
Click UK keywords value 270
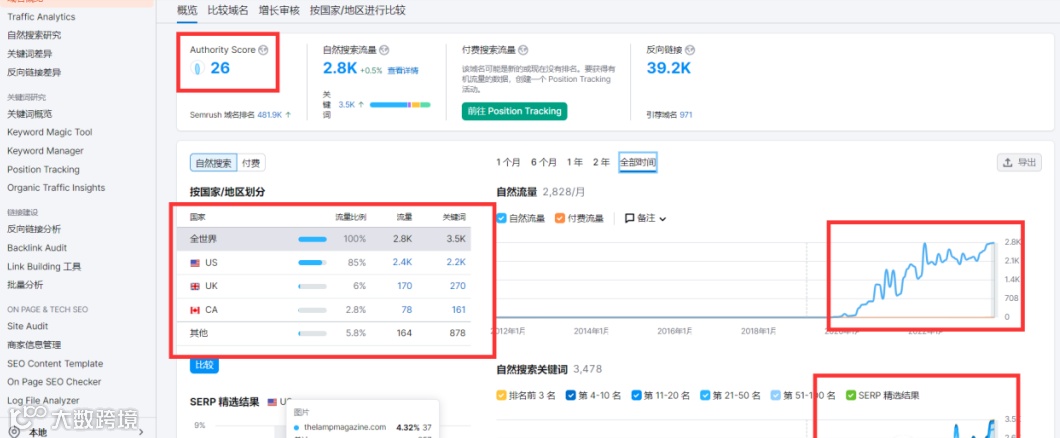point(458,286)
